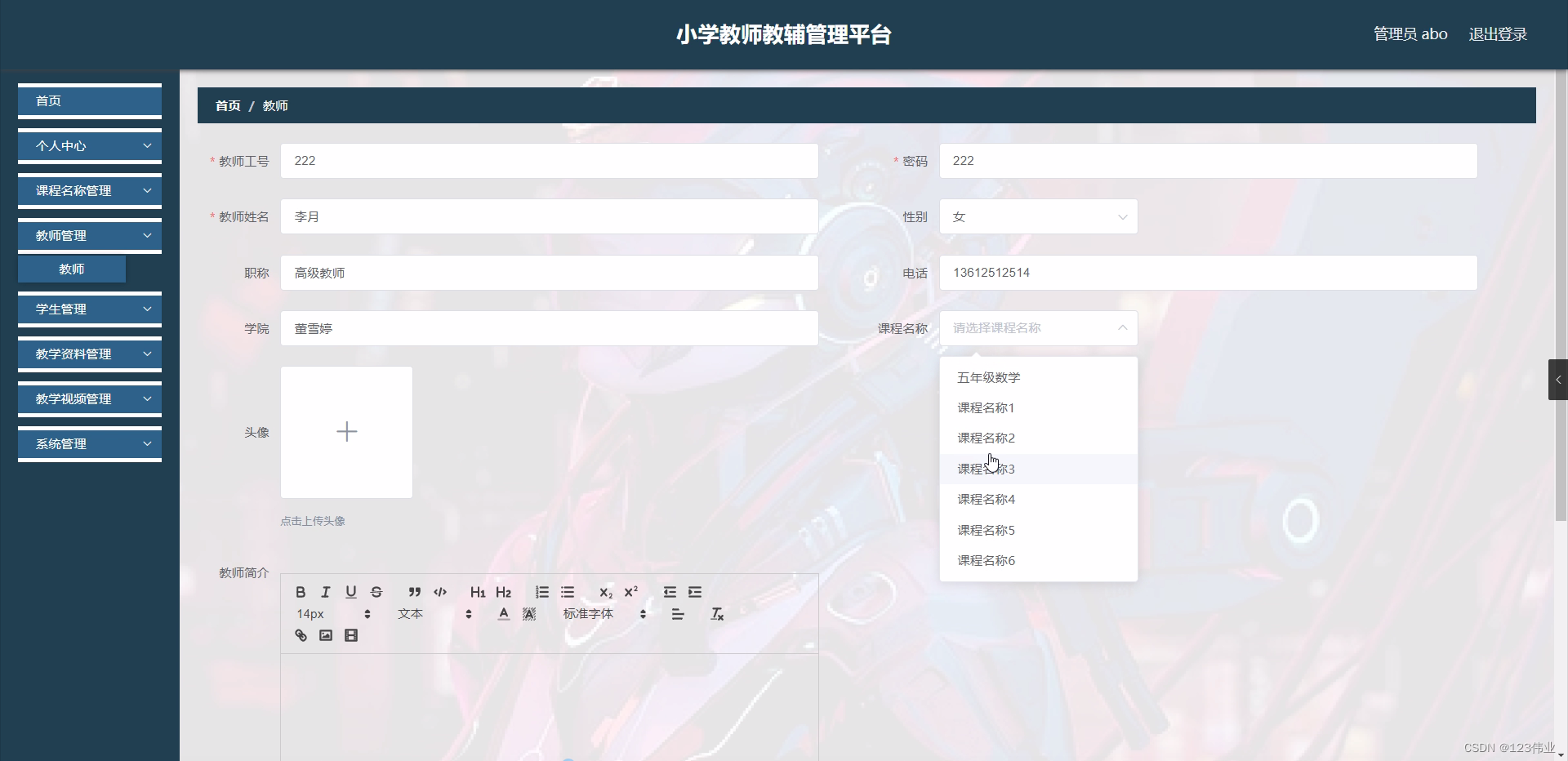Screen dimensions: 1568x761
Task: Apply bold formatting in the teacher intro editor
Action: click(301, 592)
